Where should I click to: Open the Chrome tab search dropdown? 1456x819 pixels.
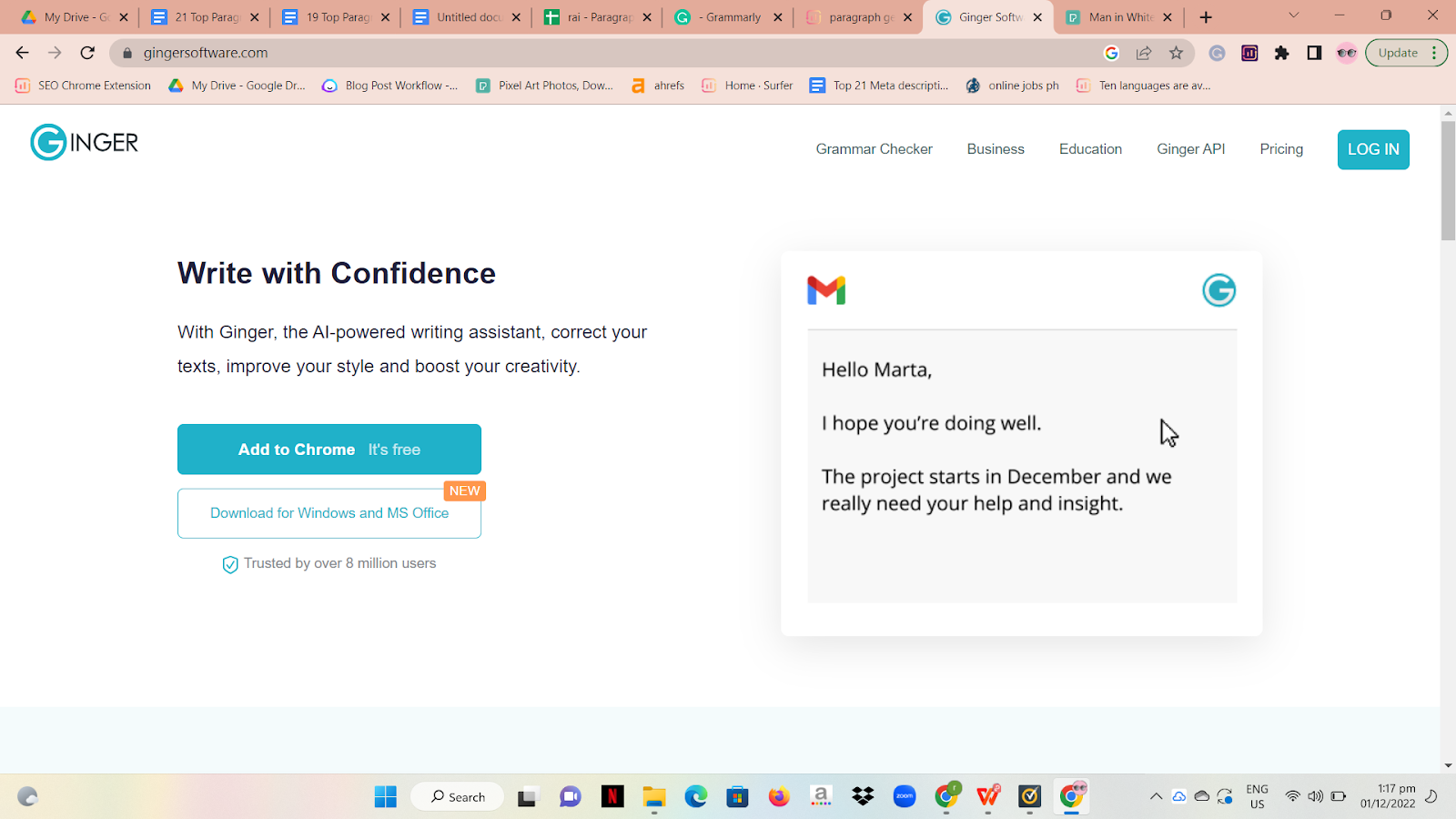(1294, 15)
